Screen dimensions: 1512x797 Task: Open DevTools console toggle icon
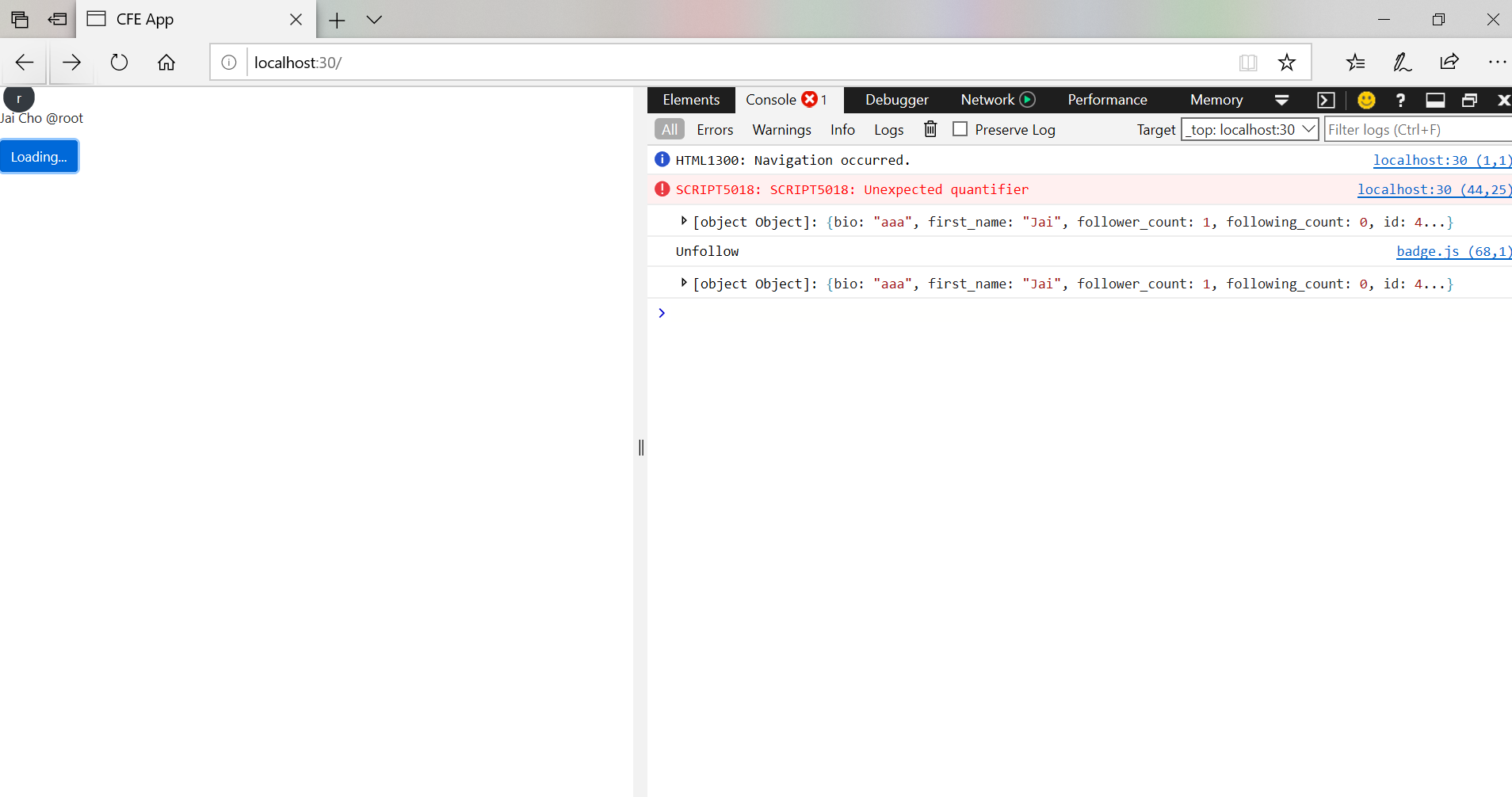(x=1326, y=100)
